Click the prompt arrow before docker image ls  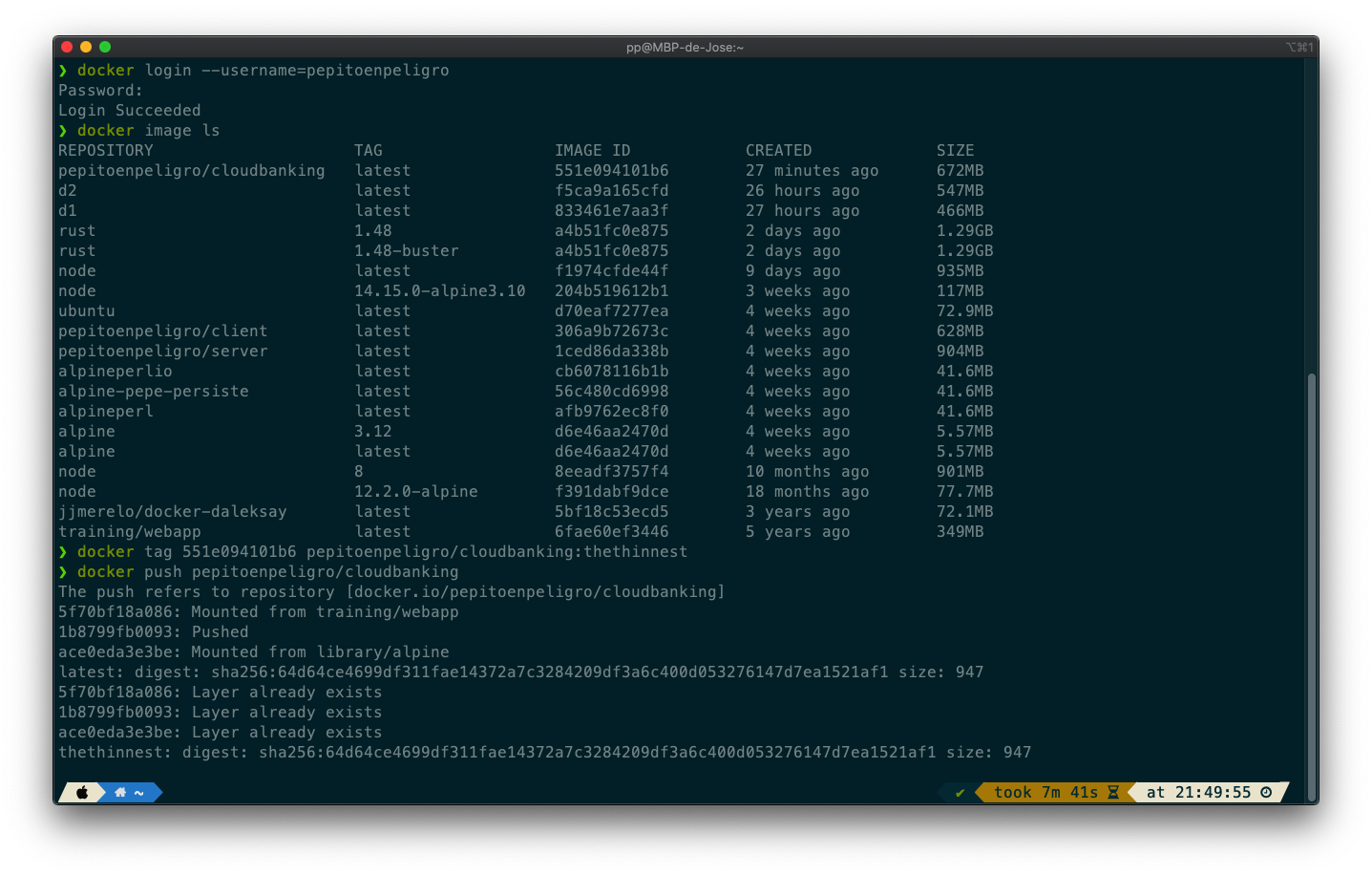click(x=63, y=130)
